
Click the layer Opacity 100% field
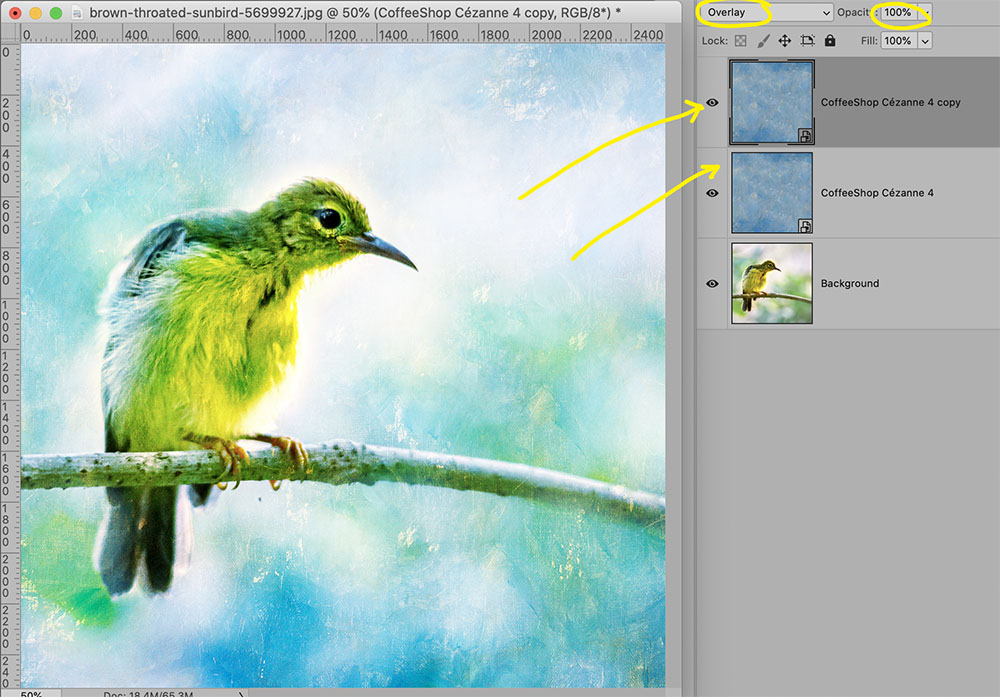click(x=898, y=12)
